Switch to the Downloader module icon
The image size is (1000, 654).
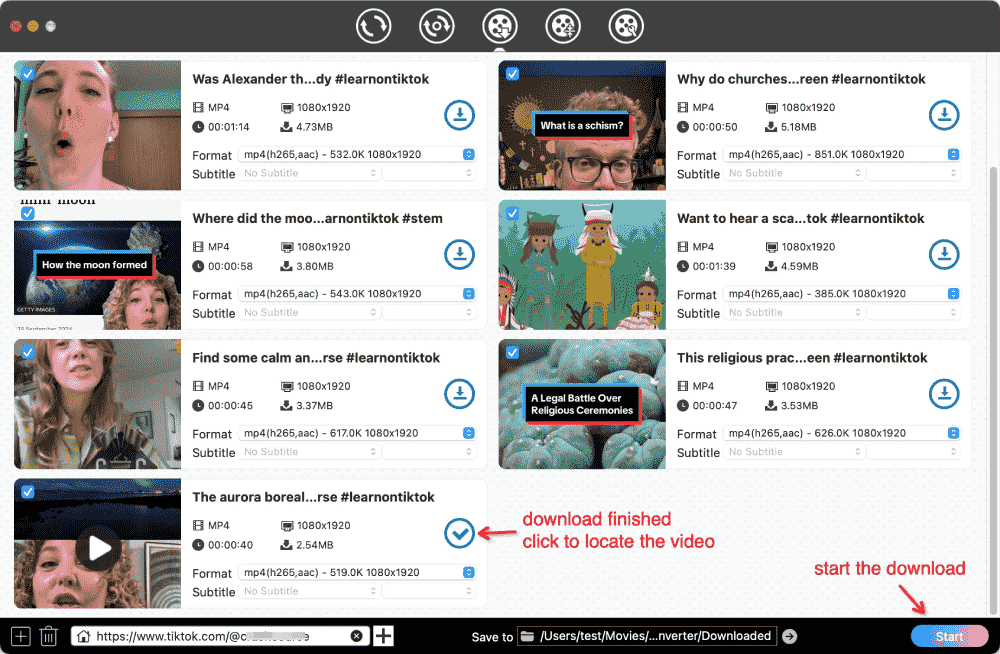[499, 25]
